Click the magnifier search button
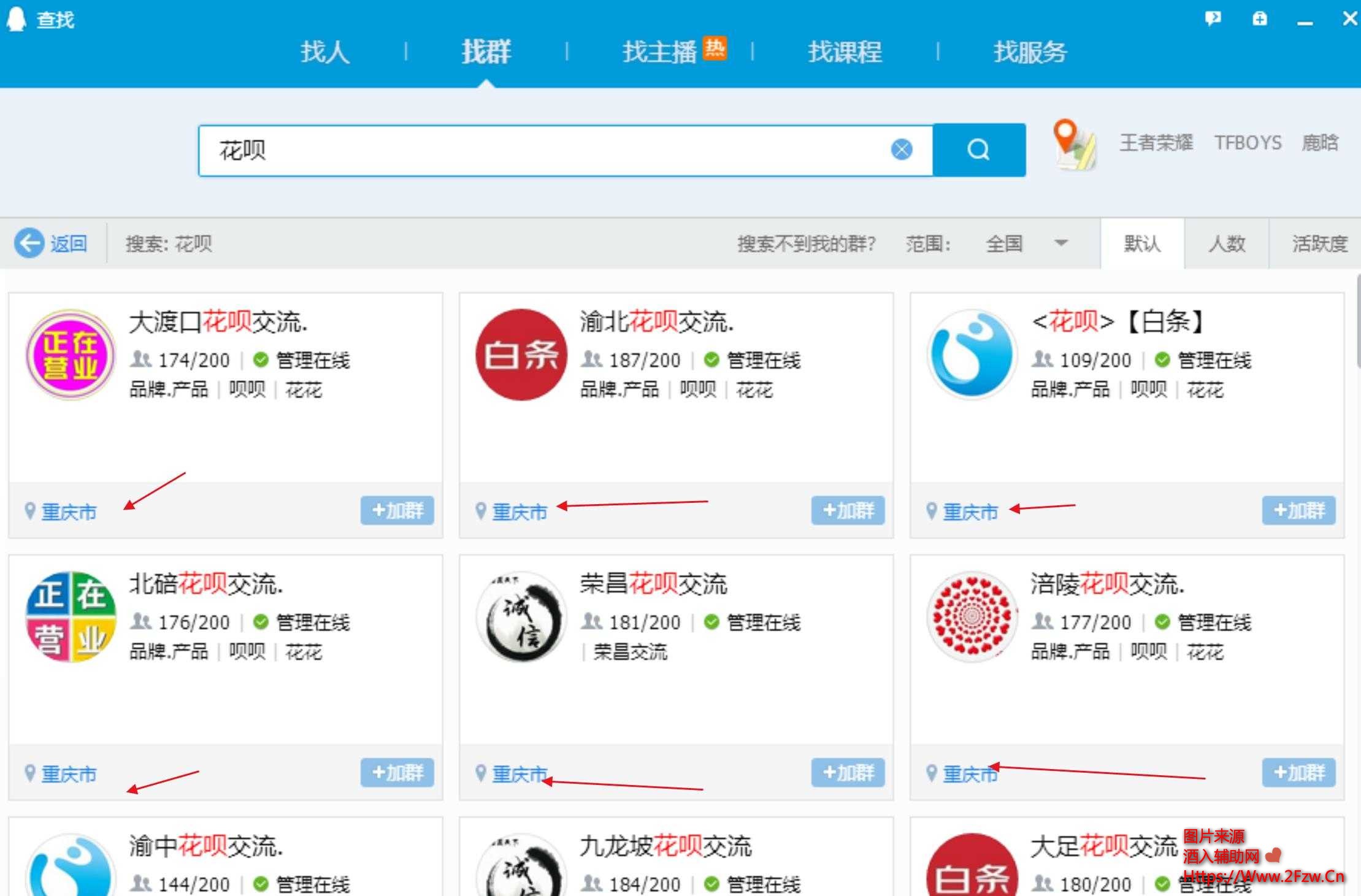 click(x=979, y=150)
